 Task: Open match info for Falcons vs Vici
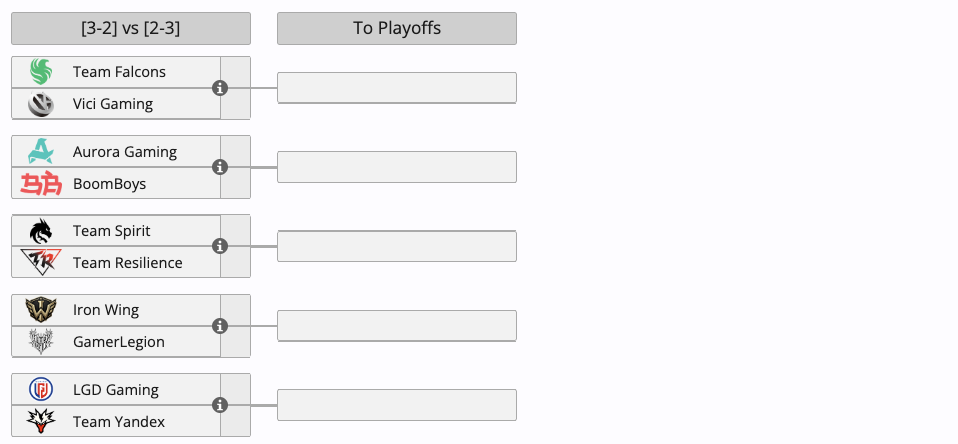tap(220, 88)
